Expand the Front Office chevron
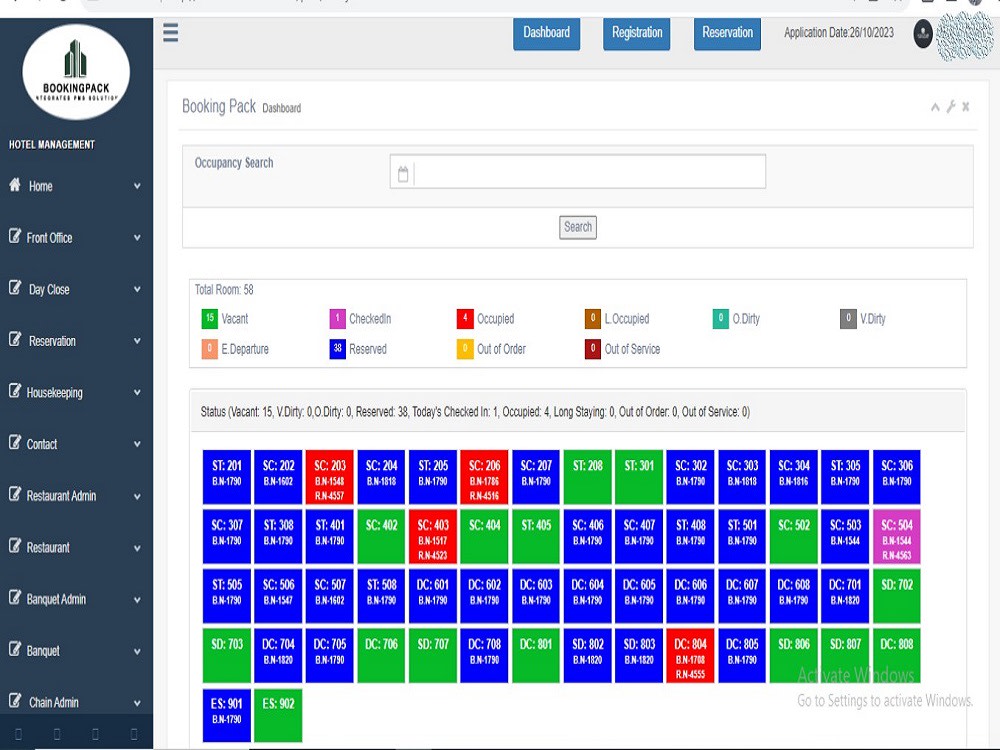 click(x=137, y=238)
